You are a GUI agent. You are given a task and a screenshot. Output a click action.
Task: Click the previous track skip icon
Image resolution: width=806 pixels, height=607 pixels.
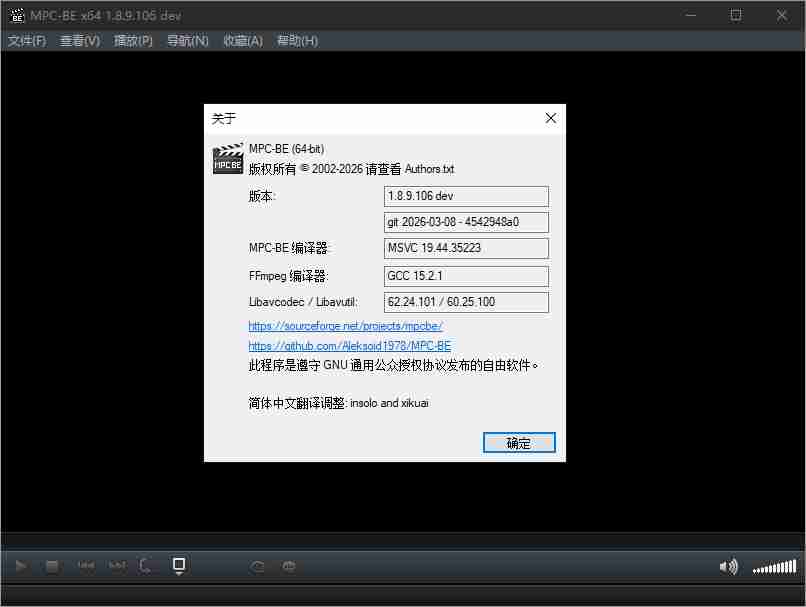pos(86,566)
